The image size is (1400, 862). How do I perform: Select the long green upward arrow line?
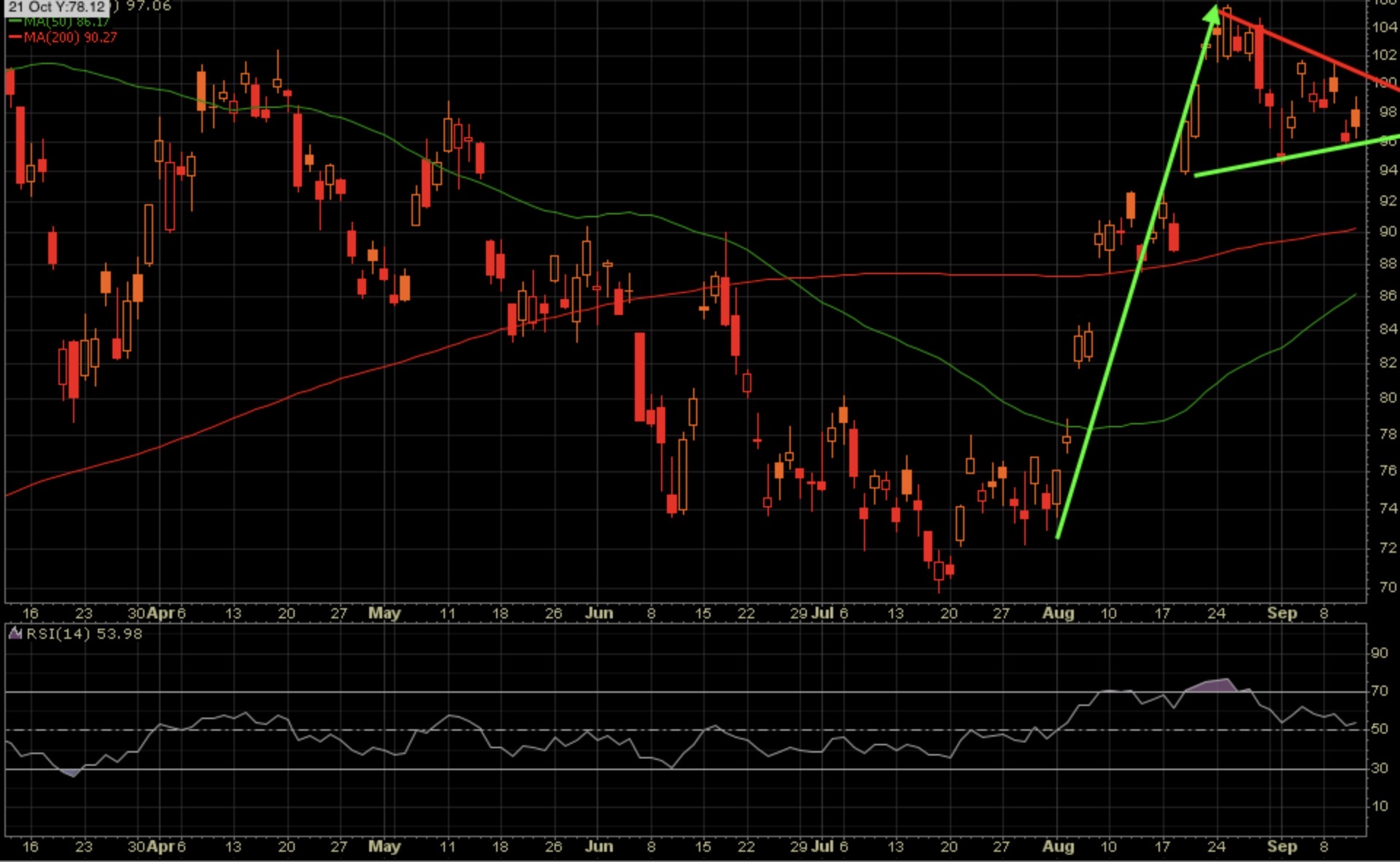pos(1134,273)
